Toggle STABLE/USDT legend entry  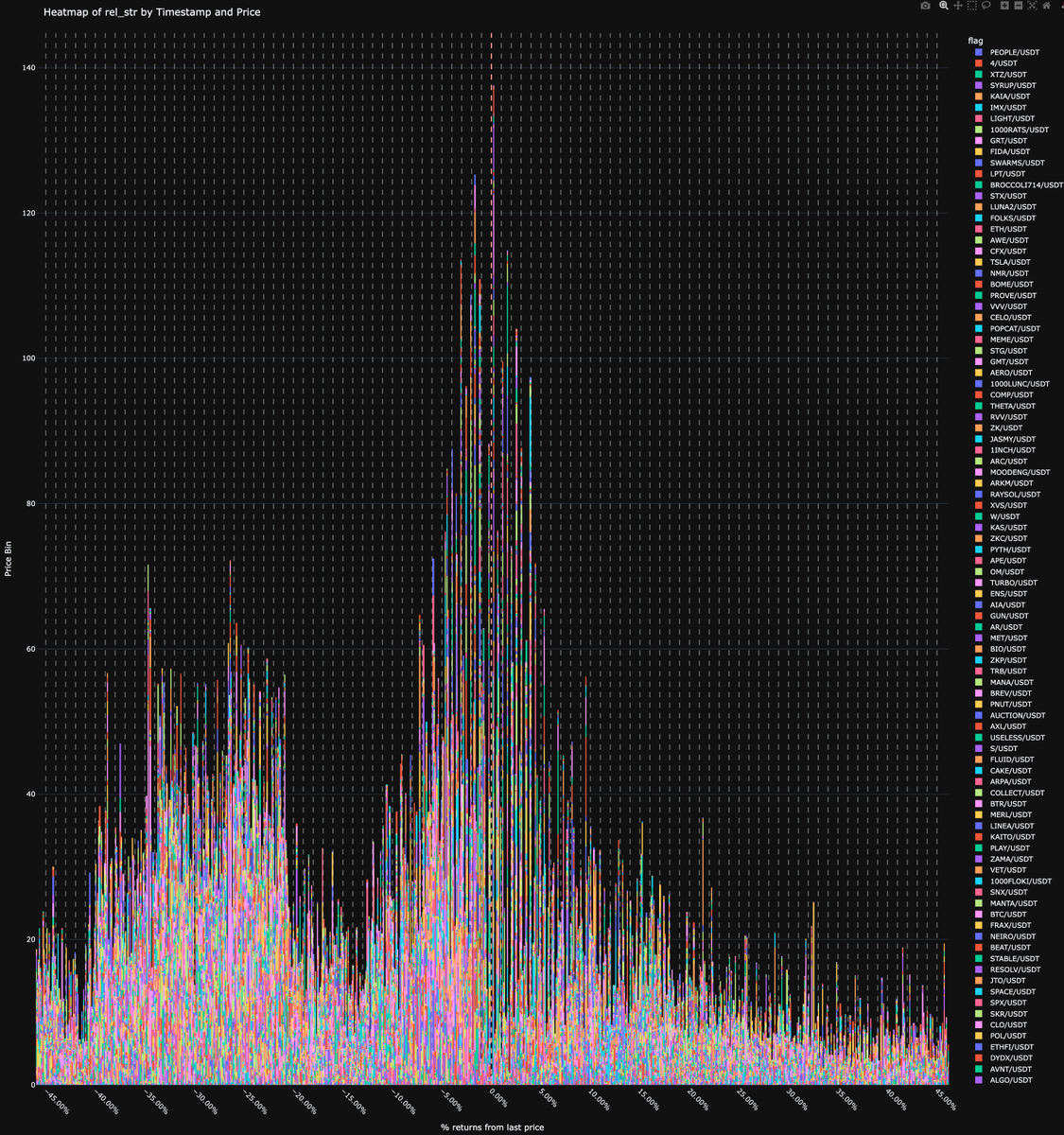(x=1007, y=959)
